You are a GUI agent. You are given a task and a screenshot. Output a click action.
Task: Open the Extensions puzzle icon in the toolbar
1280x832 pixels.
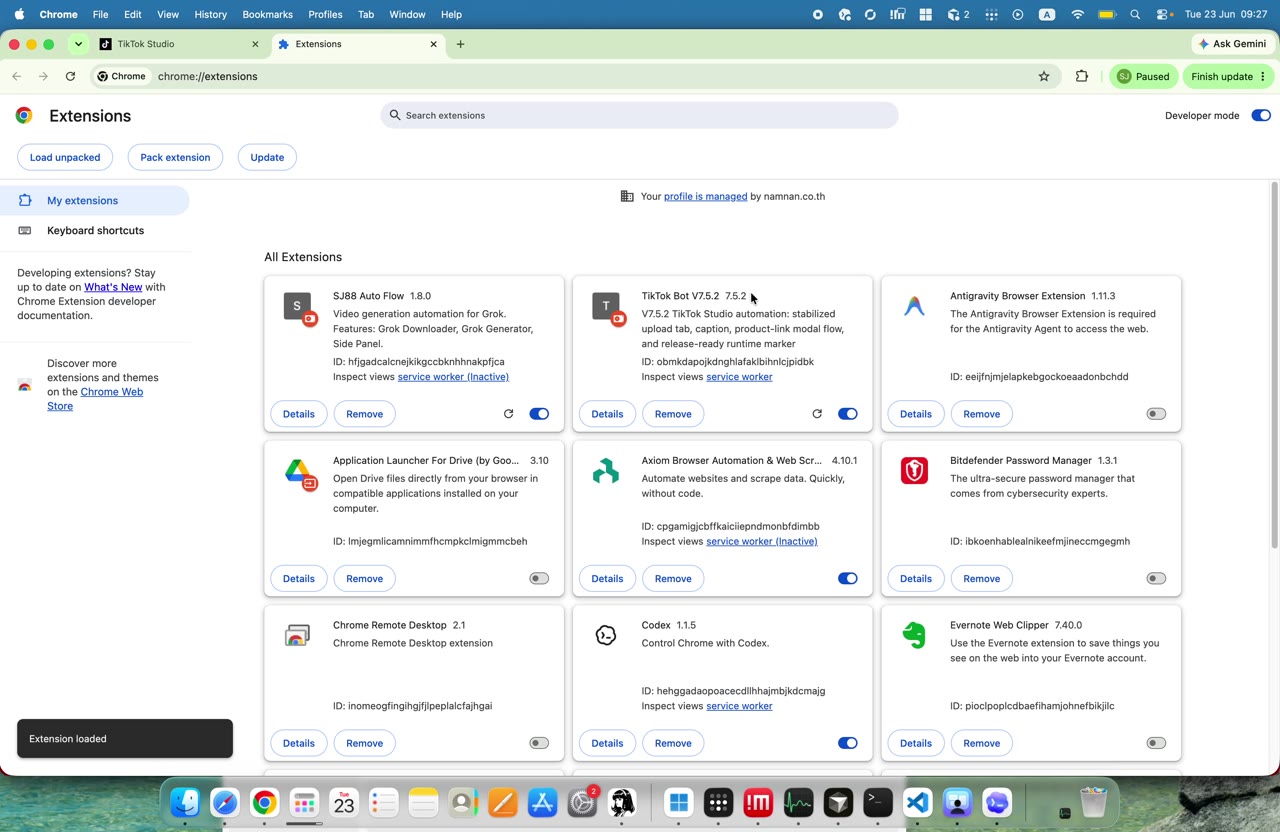[x=1082, y=76]
